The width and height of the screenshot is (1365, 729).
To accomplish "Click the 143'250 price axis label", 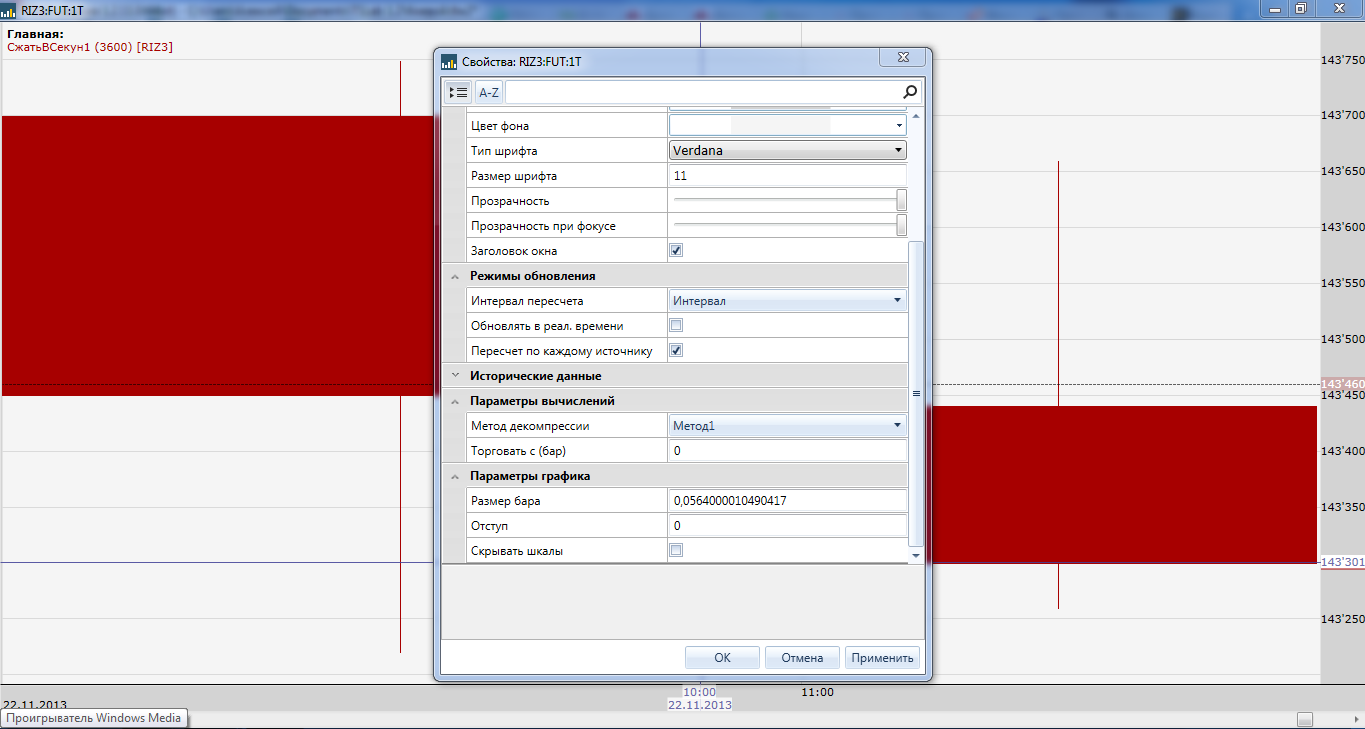I will pyautogui.click(x=1342, y=619).
